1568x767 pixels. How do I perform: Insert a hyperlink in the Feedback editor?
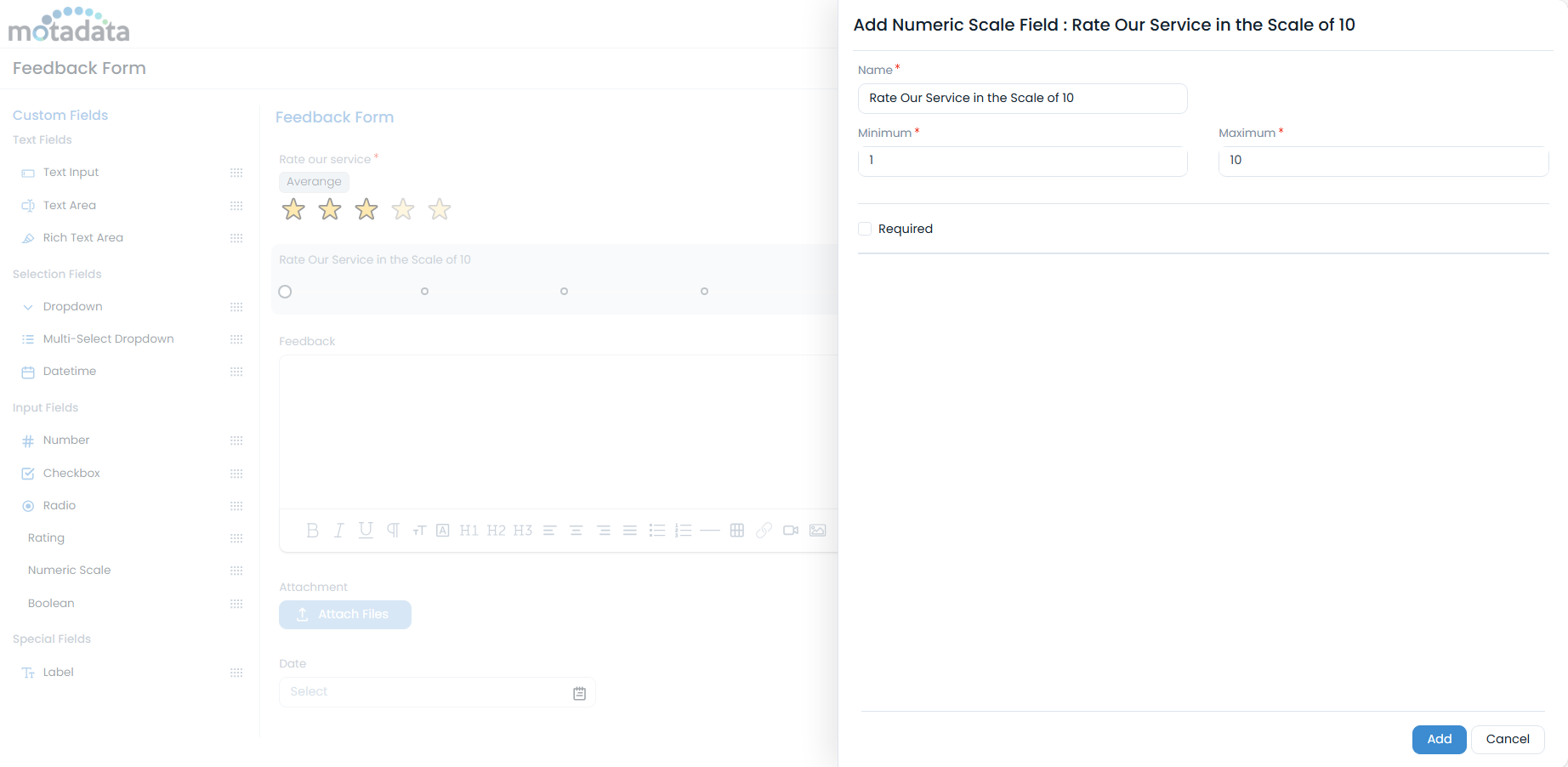coord(764,530)
